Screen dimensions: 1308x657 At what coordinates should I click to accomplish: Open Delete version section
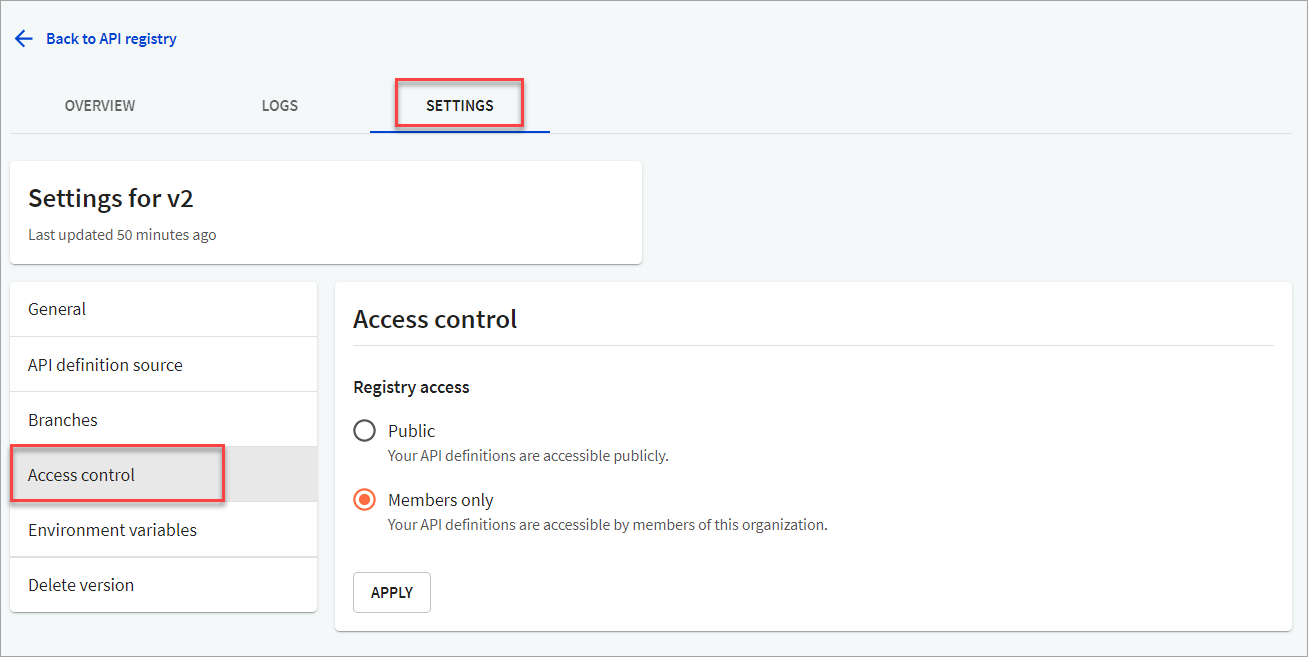point(163,585)
